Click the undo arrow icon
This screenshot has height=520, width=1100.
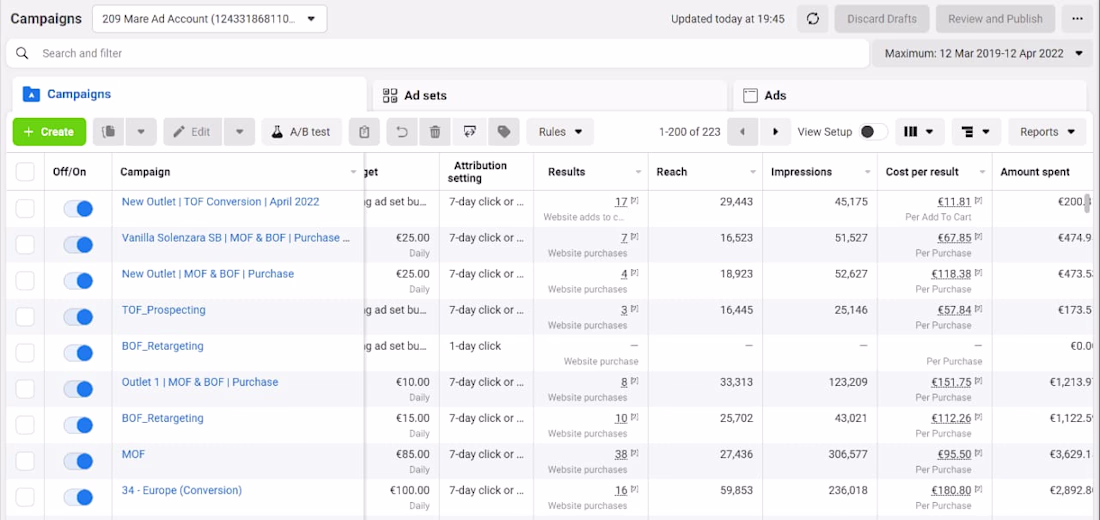point(402,132)
